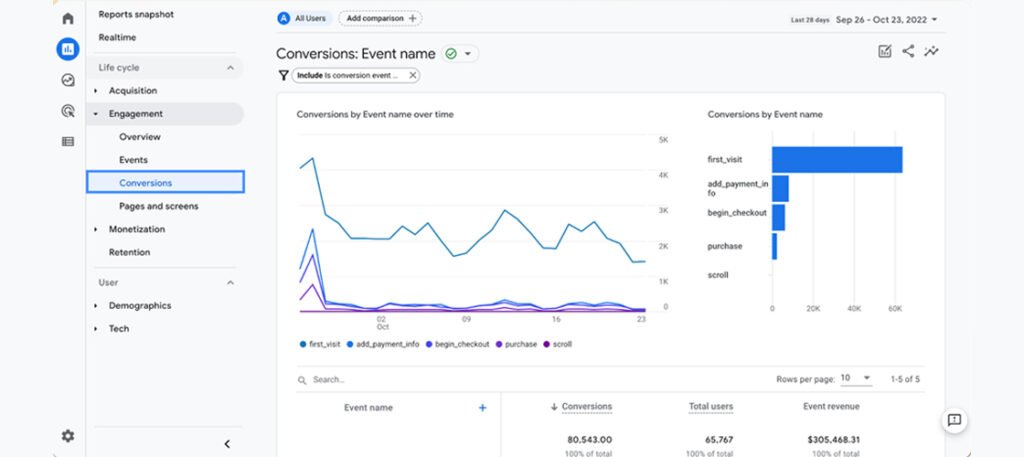Open the Insights sparkline icon
Image resolution: width=1024 pixels, height=457 pixels.
pyautogui.click(x=932, y=52)
